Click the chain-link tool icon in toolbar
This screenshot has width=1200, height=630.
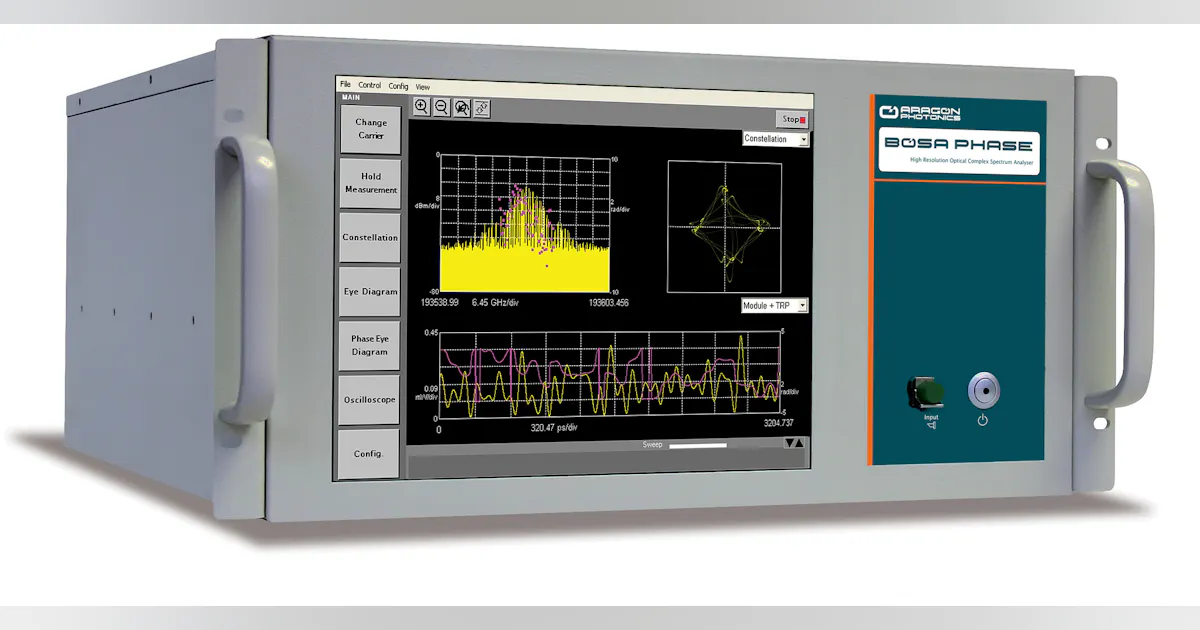481,108
